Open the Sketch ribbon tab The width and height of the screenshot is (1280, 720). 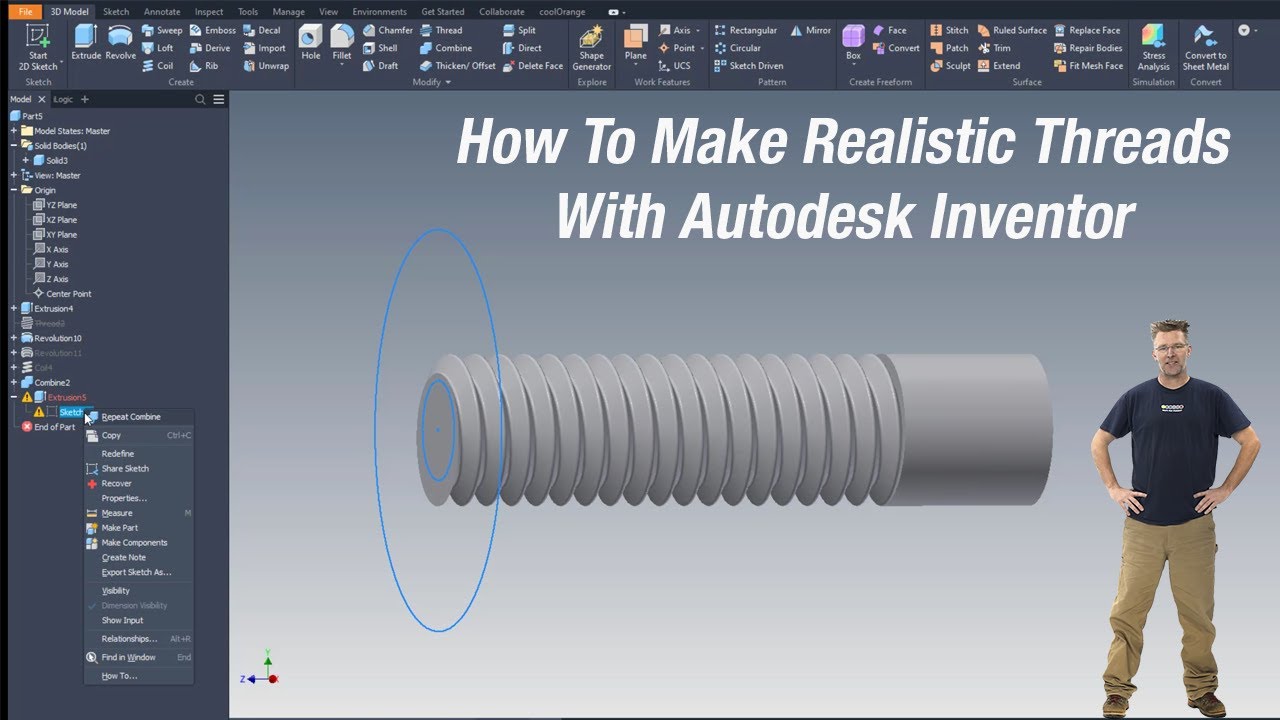[x=116, y=12]
